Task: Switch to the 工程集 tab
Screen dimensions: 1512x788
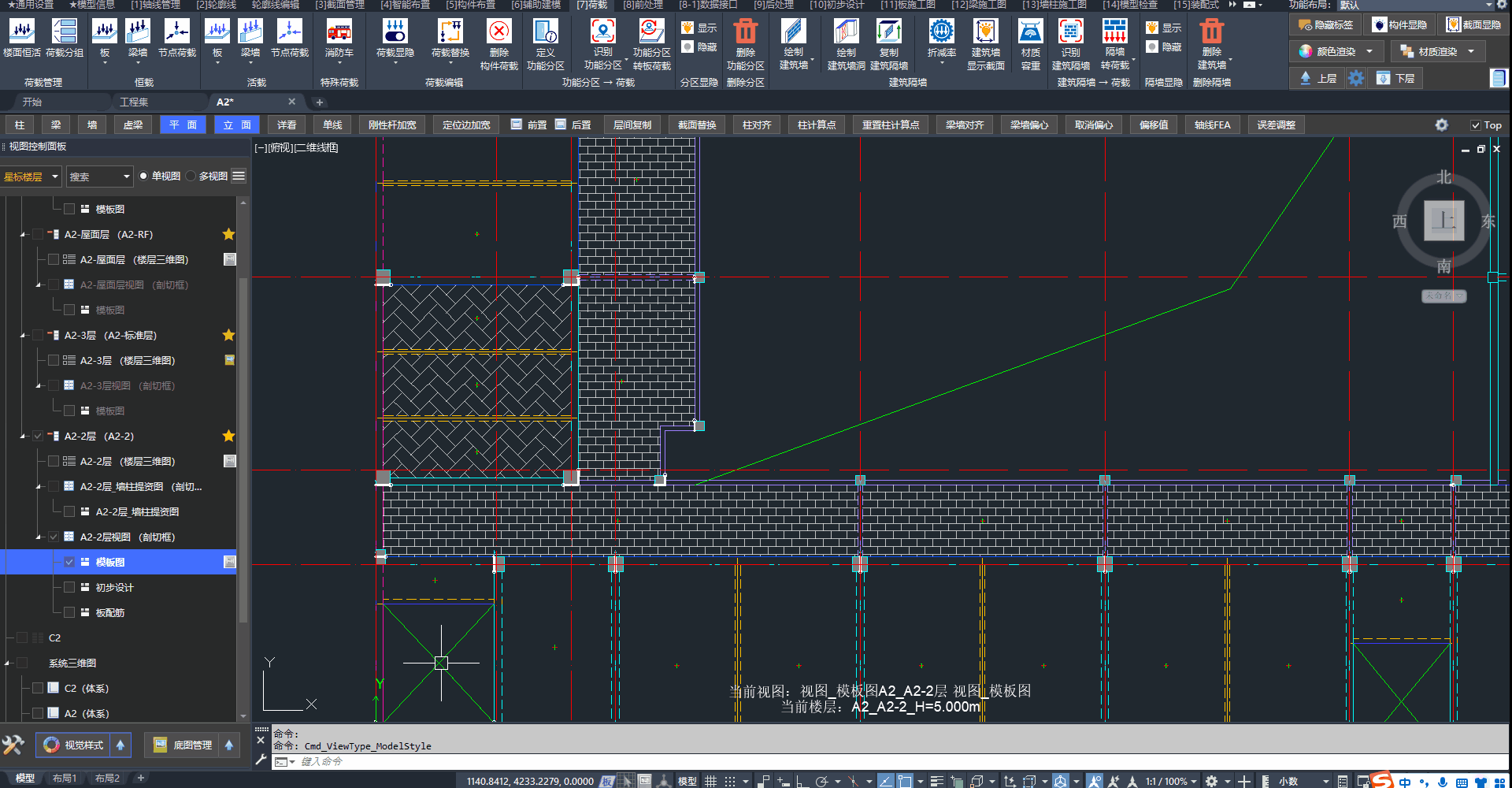Action: click(x=134, y=102)
